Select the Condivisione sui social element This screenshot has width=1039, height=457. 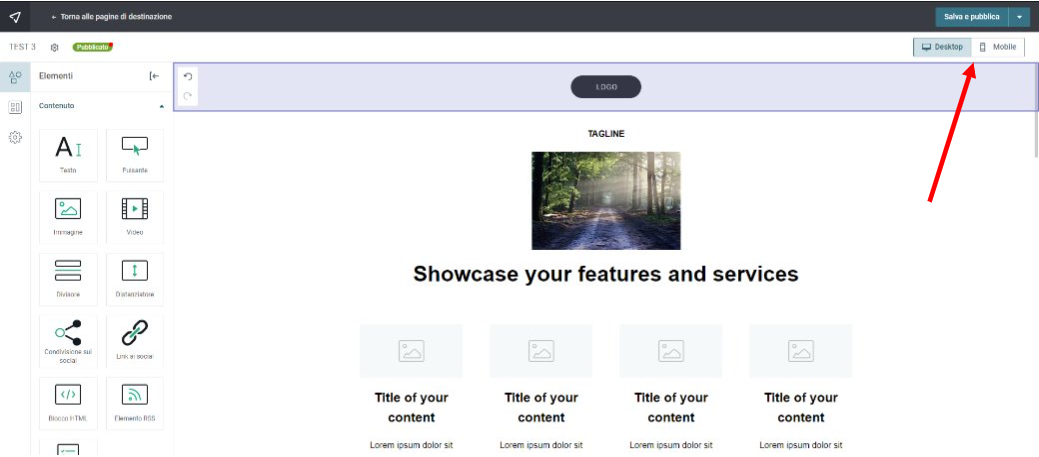68,341
